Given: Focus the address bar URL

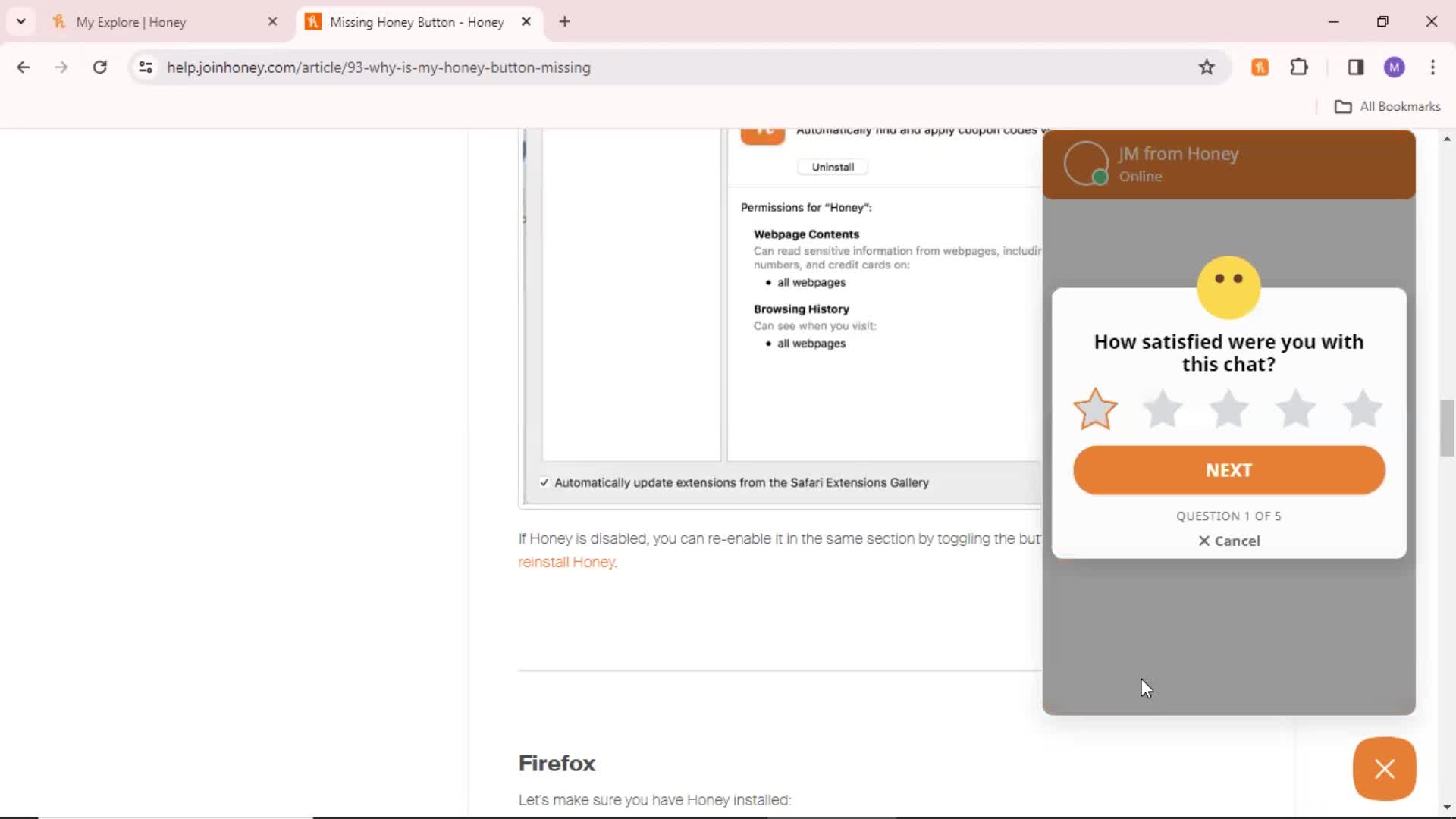Looking at the screenshot, I should 379,67.
